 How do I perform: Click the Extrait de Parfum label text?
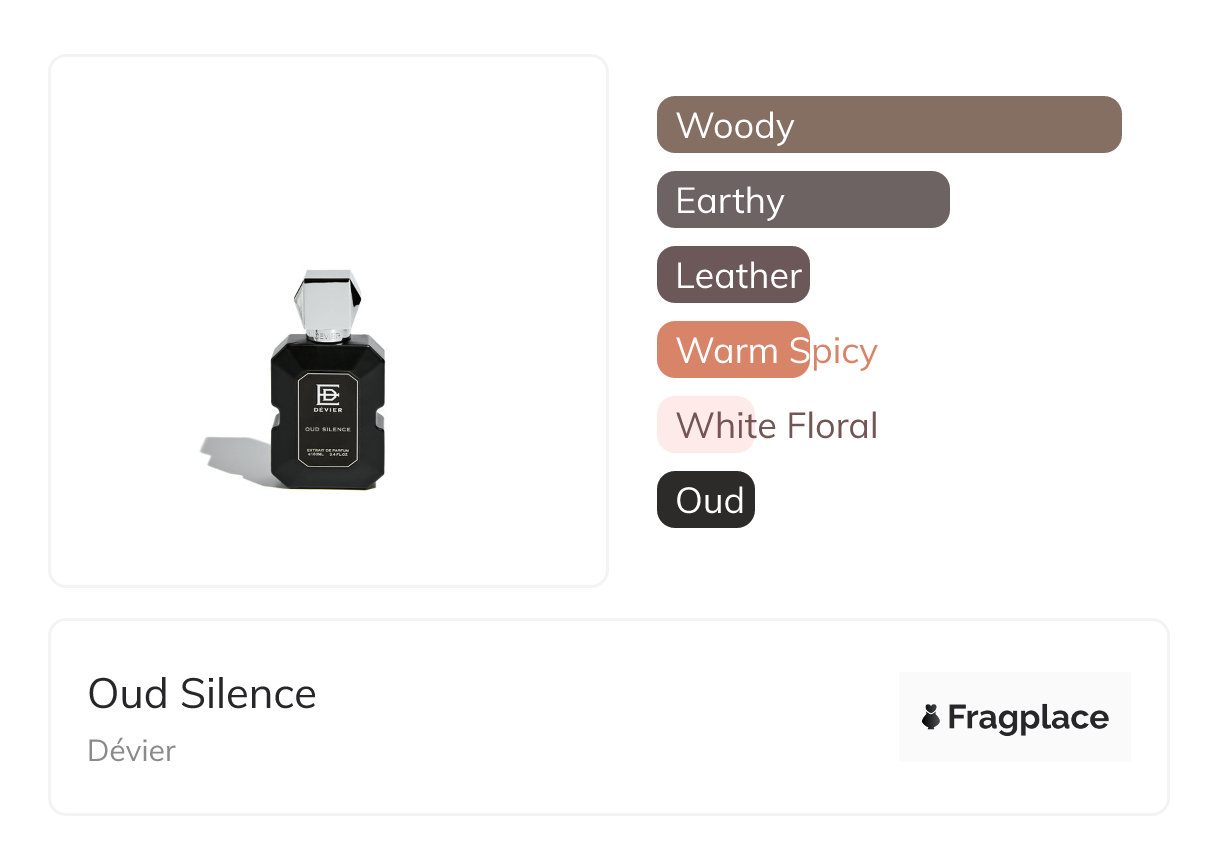(328, 453)
